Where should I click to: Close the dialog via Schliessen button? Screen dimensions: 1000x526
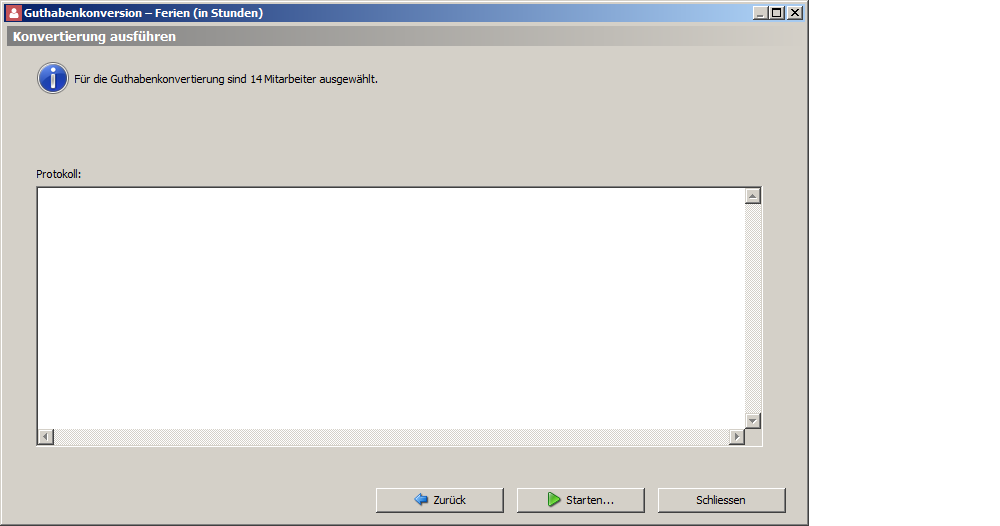click(x=721, y=500)
